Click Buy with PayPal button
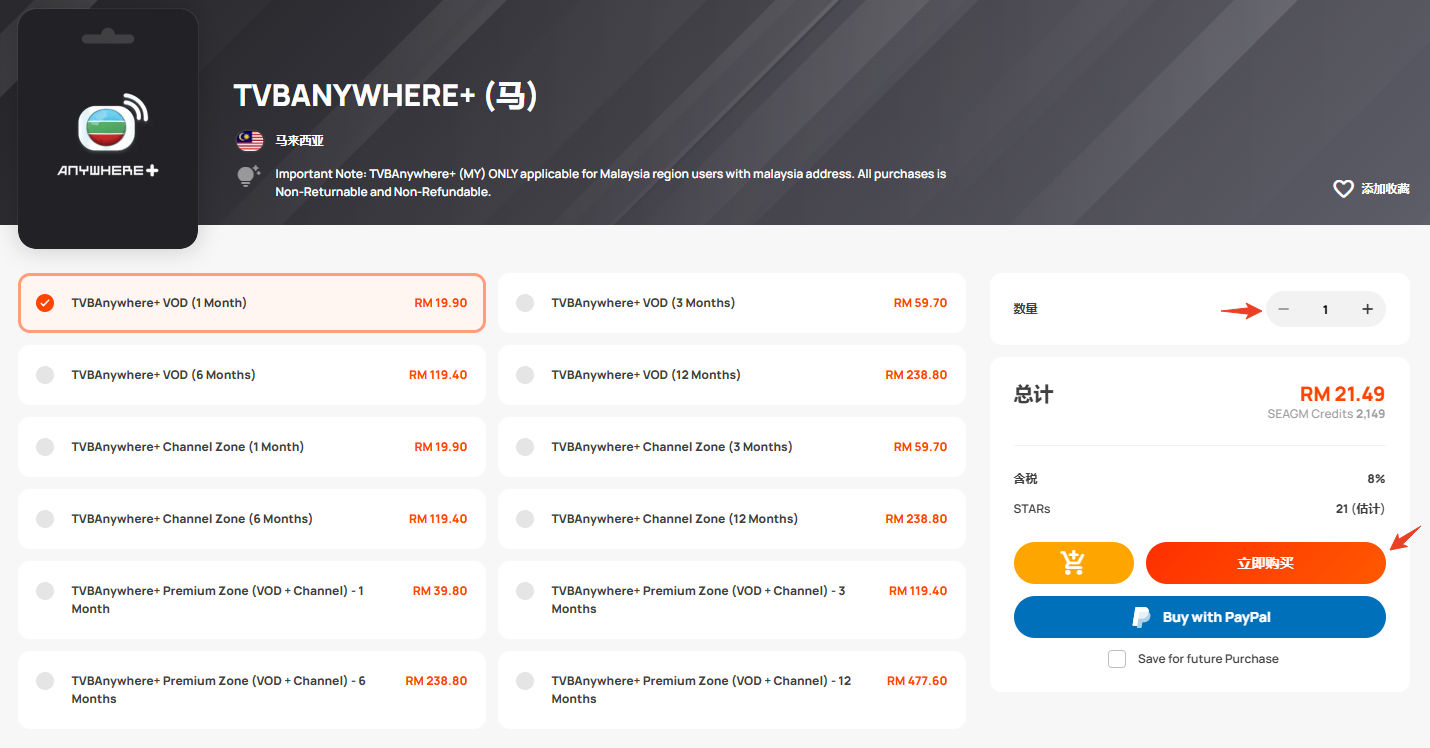Viewport: 1430px width, 748px height. point(1200,617)
